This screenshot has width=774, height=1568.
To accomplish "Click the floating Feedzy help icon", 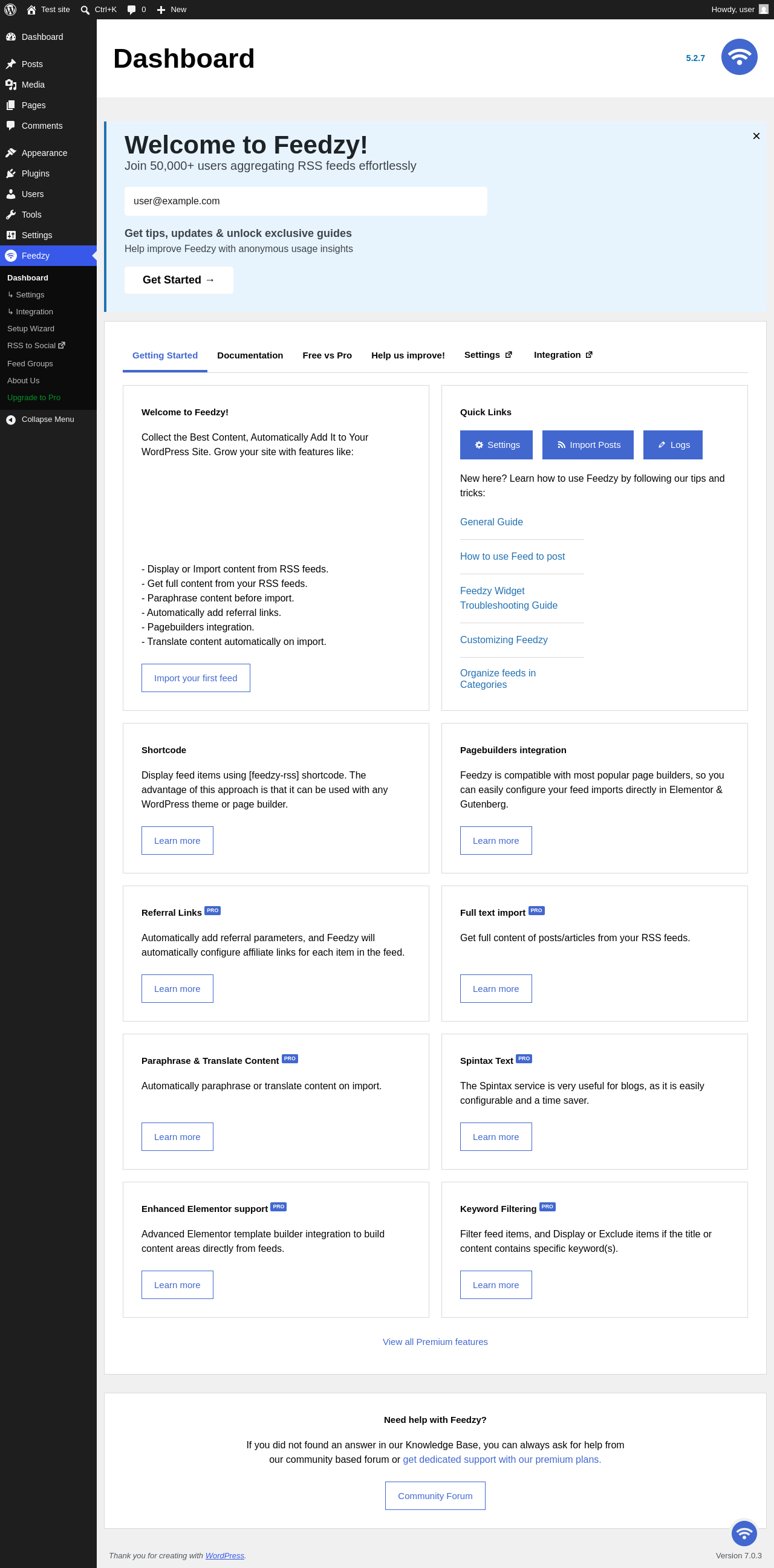I will (744, 1534).
